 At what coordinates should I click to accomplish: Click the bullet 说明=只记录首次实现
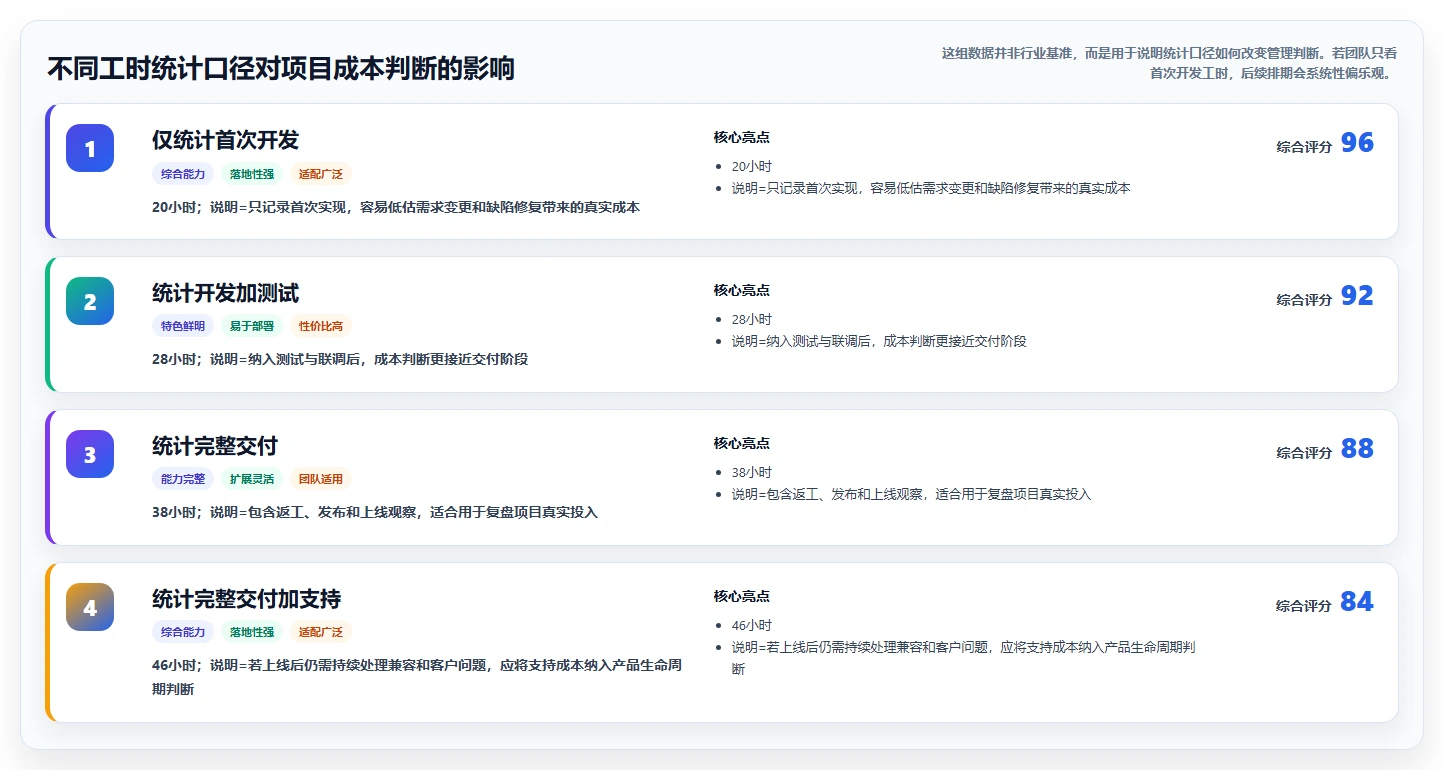pyautogui.click(x=931, y=188)
